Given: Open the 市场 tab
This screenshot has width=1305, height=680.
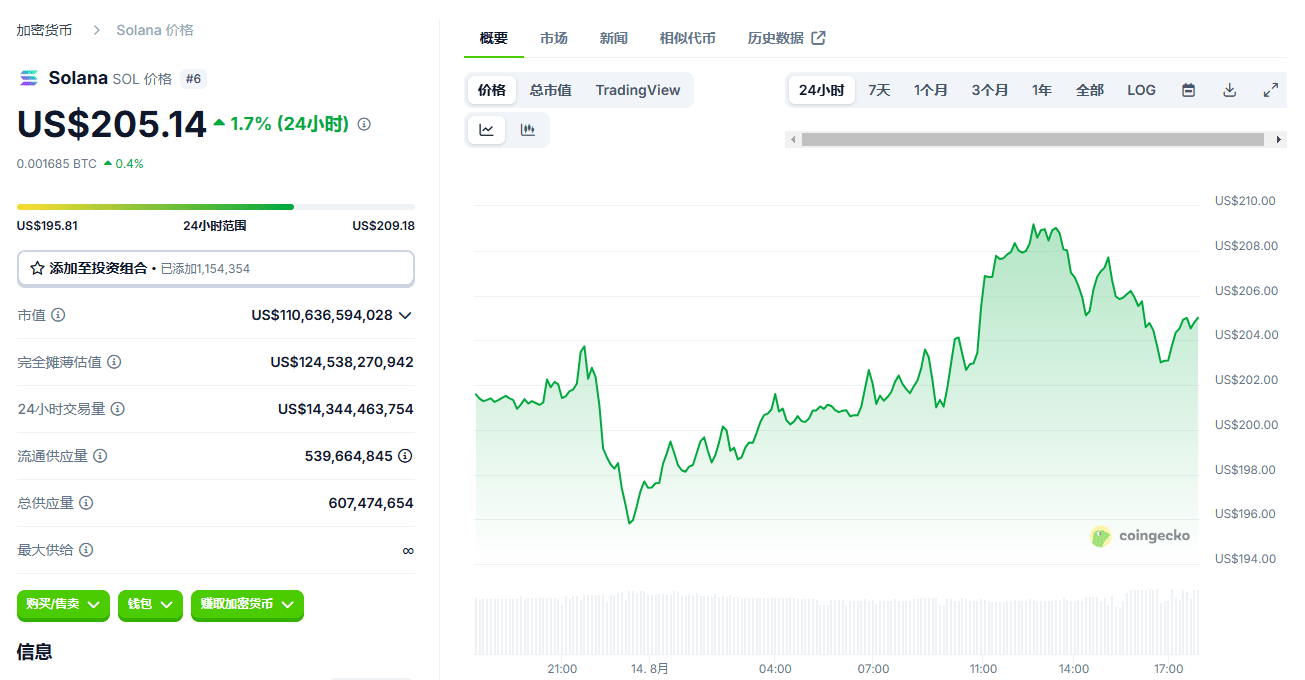Looking at the screenshot, I should tap(554, 38).
